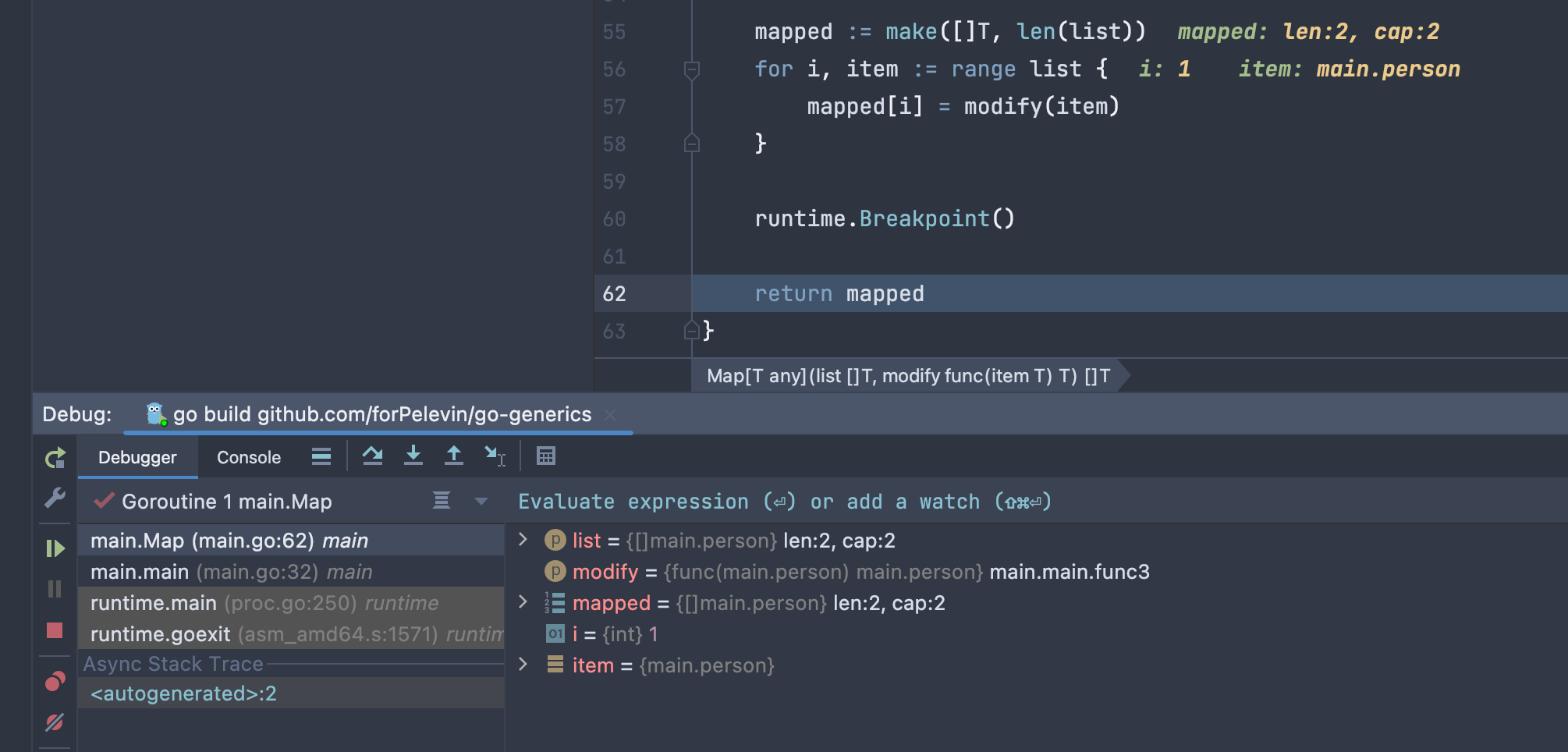
Task: Click on 'mapped[i] = modify(item)' line
Action: (963, 107)
